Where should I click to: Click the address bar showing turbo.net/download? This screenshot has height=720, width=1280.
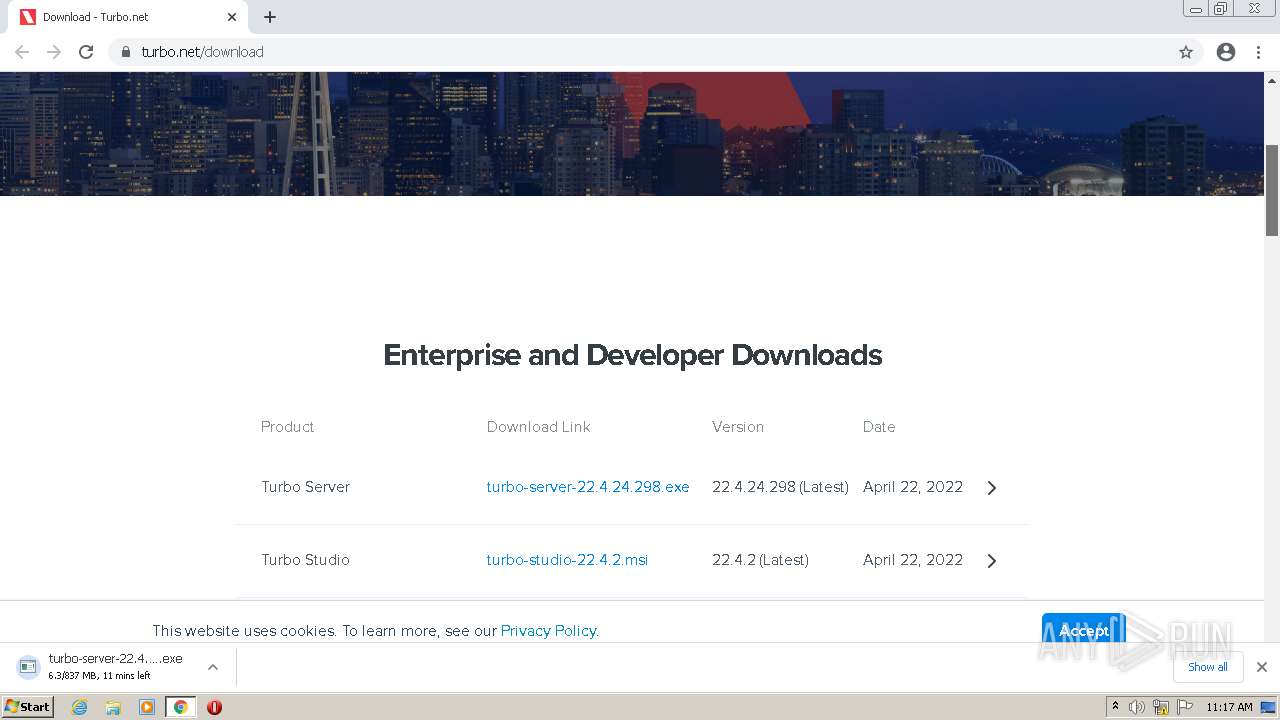640,52
